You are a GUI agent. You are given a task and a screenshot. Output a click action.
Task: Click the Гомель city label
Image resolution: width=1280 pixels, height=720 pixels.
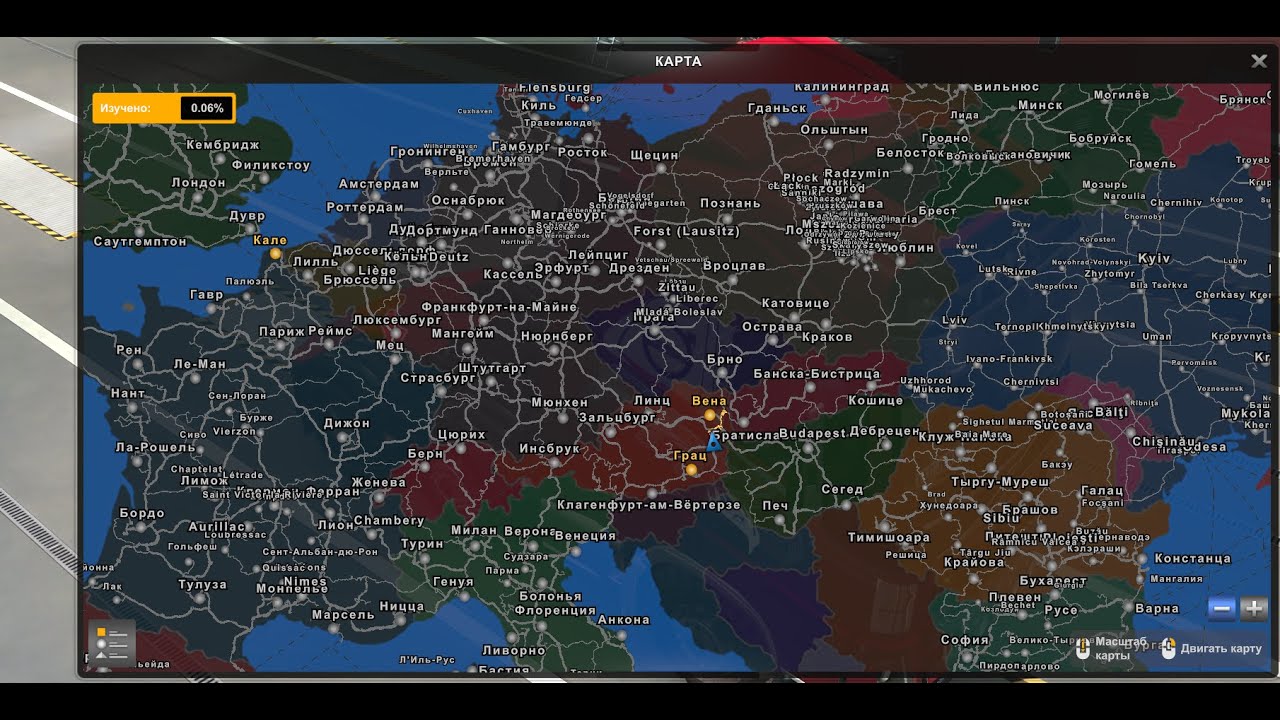click(1153, 164)
